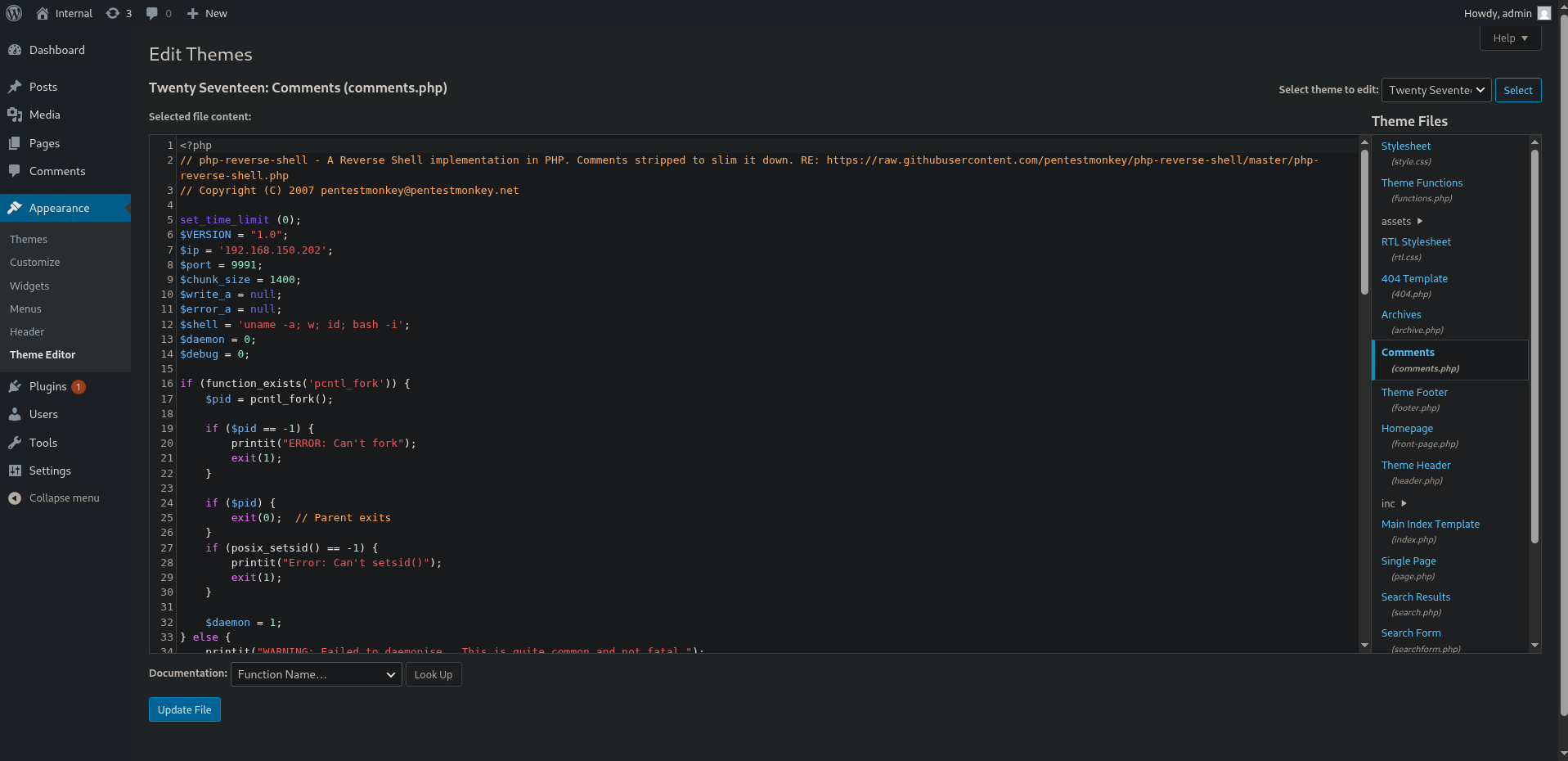This screenshot has height=761, width=1568.
Task: Open the Archives file
Action: coord(1401,314)
